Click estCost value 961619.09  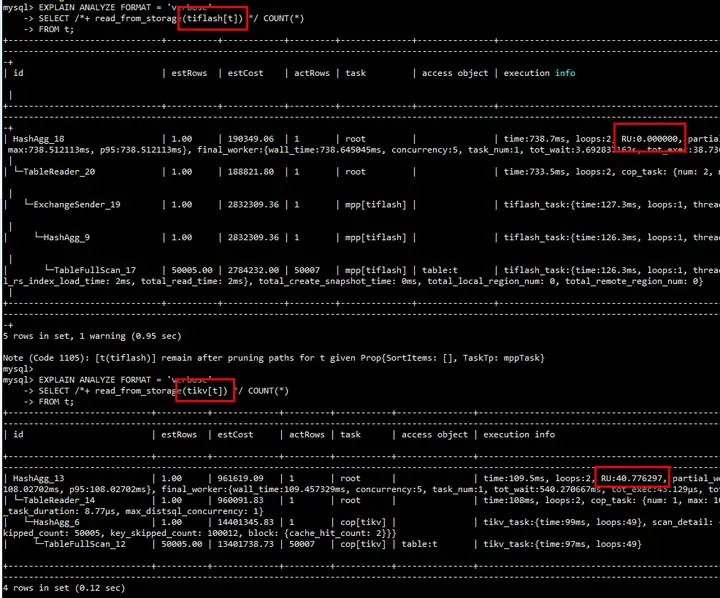[x=240, y=478]
